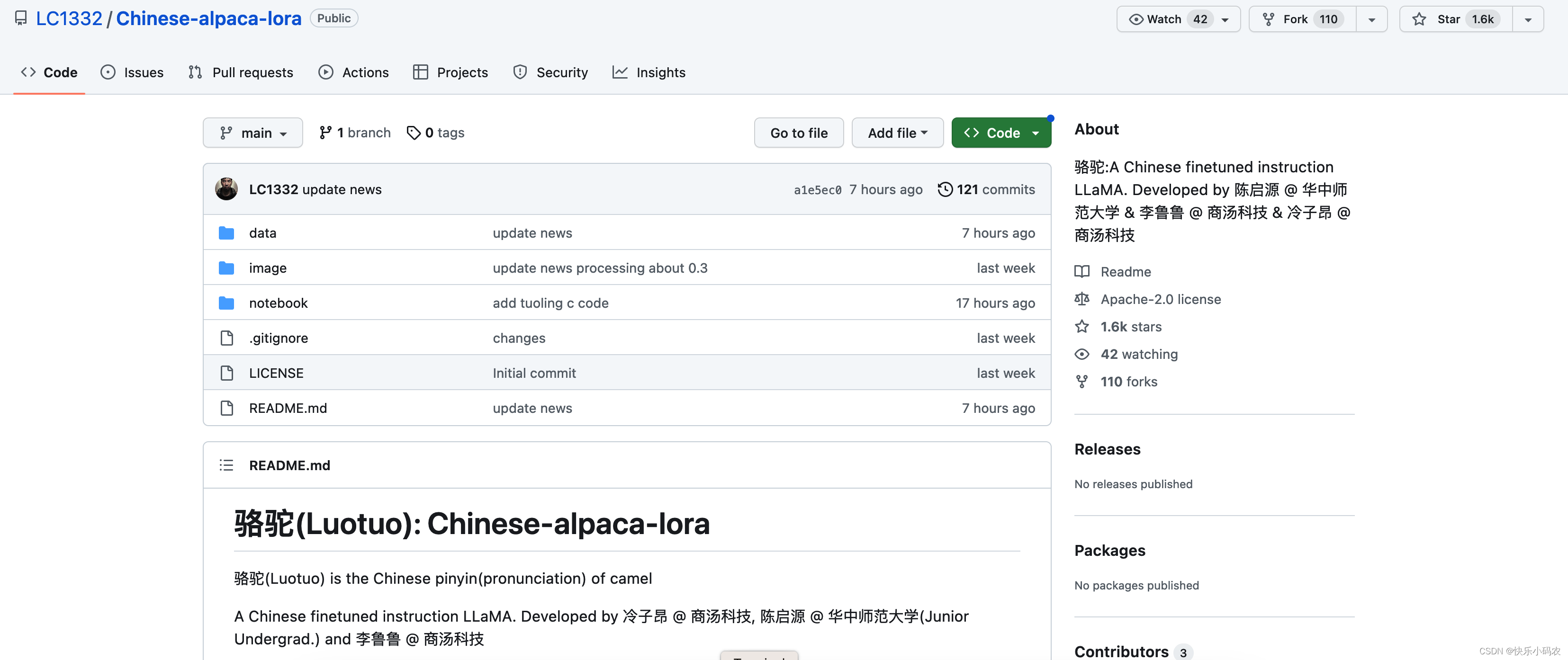Click the LC1332 avatar in commit header
Viewport: 1568px width, 660px height.
click(x=226, y=189)
